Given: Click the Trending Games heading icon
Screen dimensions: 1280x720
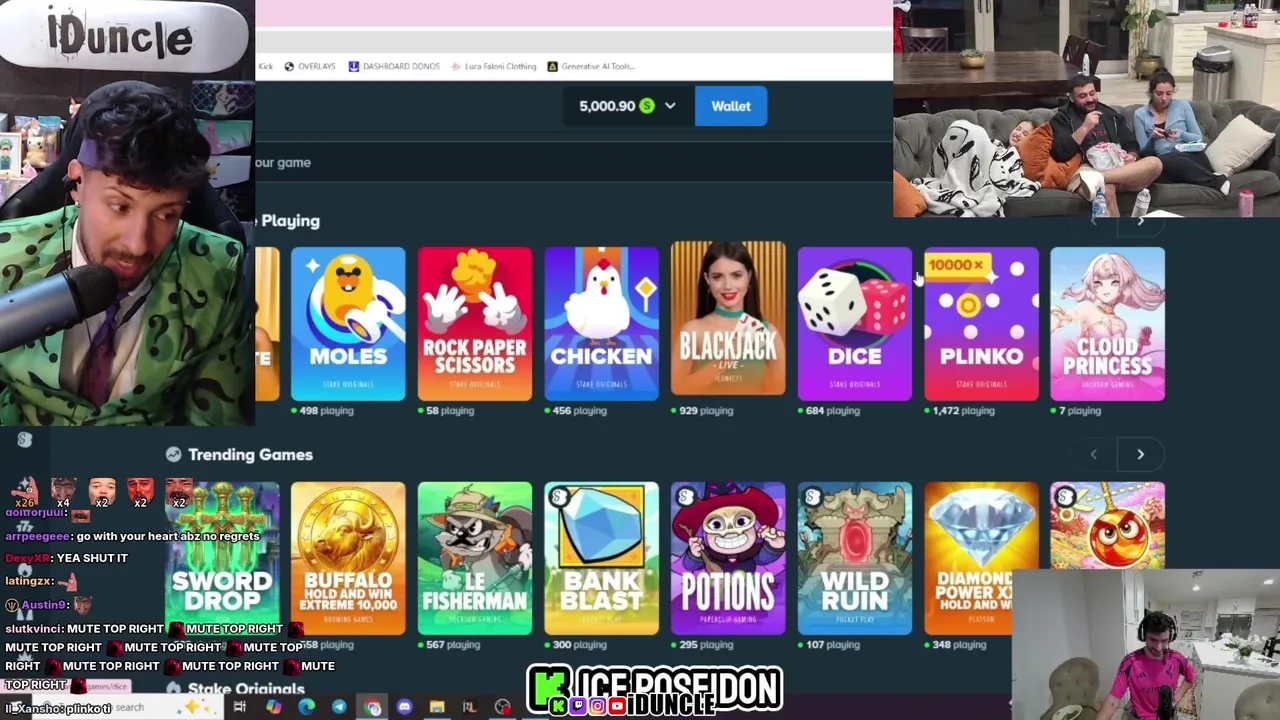Looking at the screenshot, I should (173, 454).
